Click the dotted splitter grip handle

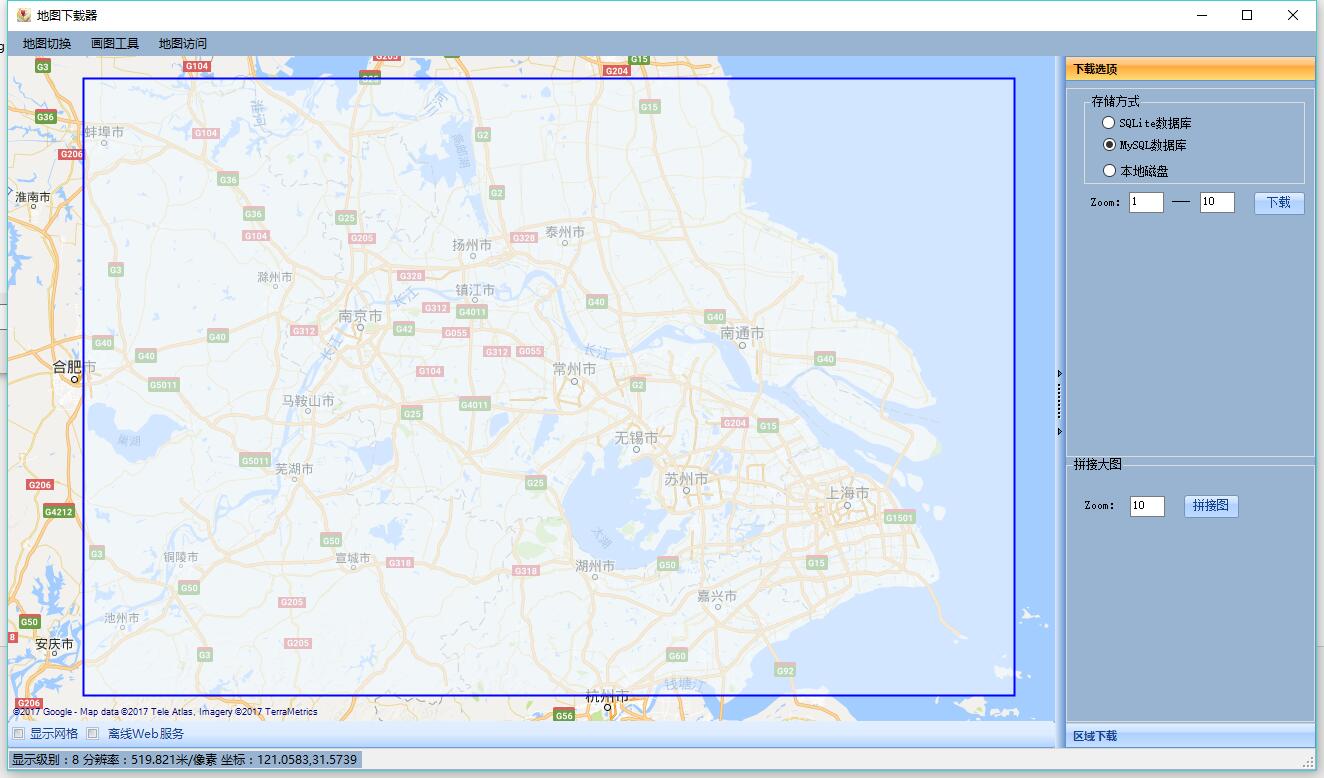(x=1060, y=402)
